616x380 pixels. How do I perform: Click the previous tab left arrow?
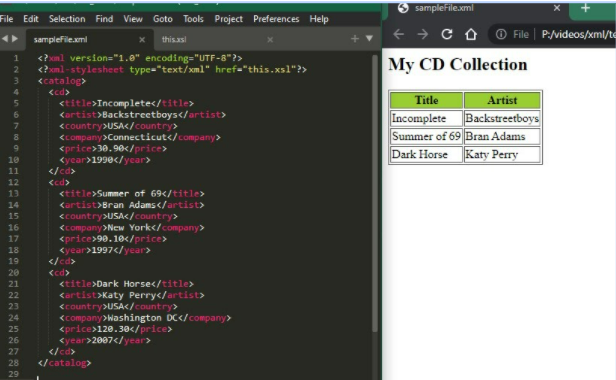tap(5, 39)
